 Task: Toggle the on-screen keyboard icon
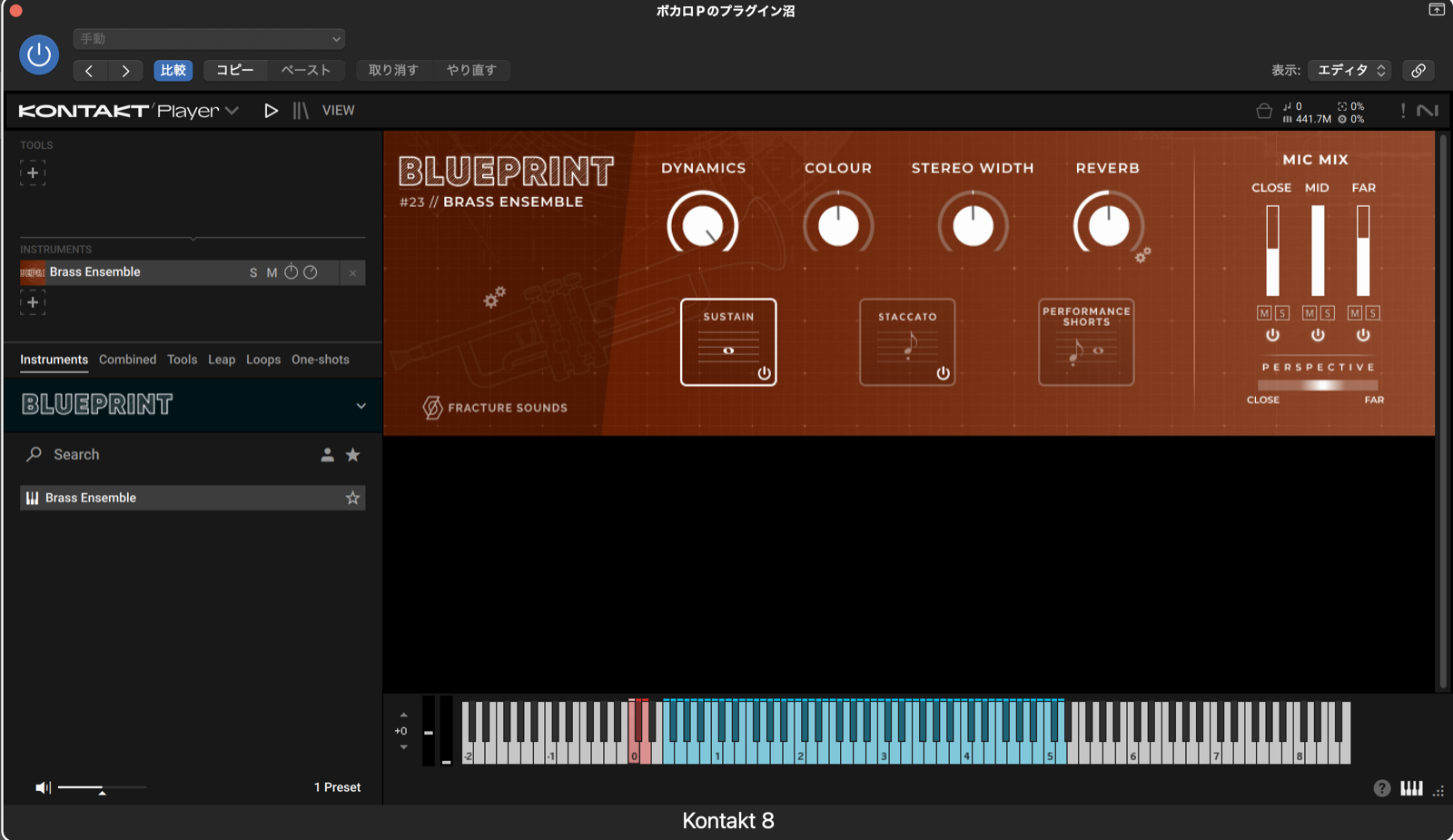[1411, 788]
